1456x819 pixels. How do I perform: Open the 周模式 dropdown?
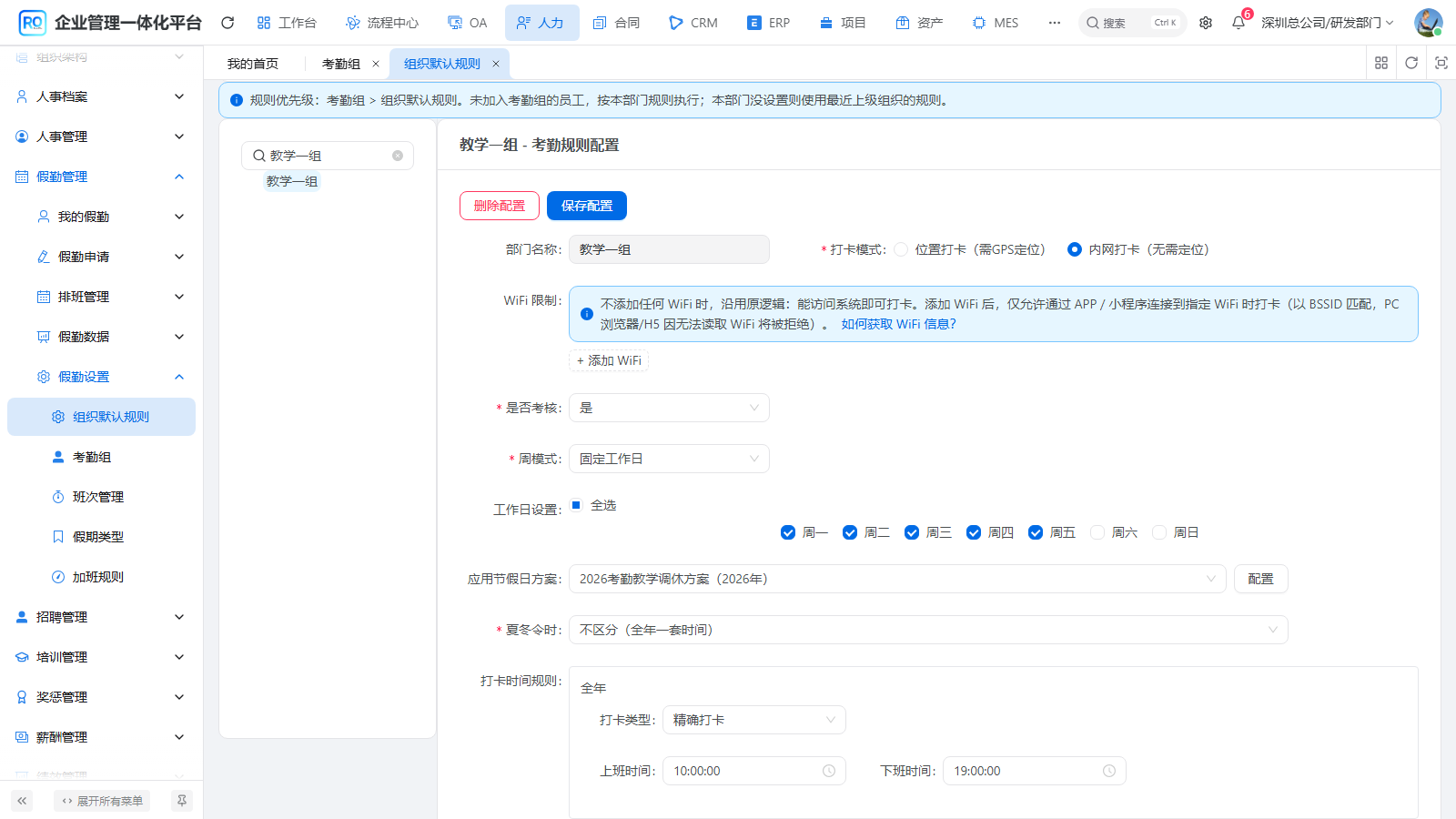pyautogui.click(x=669, y=459)
